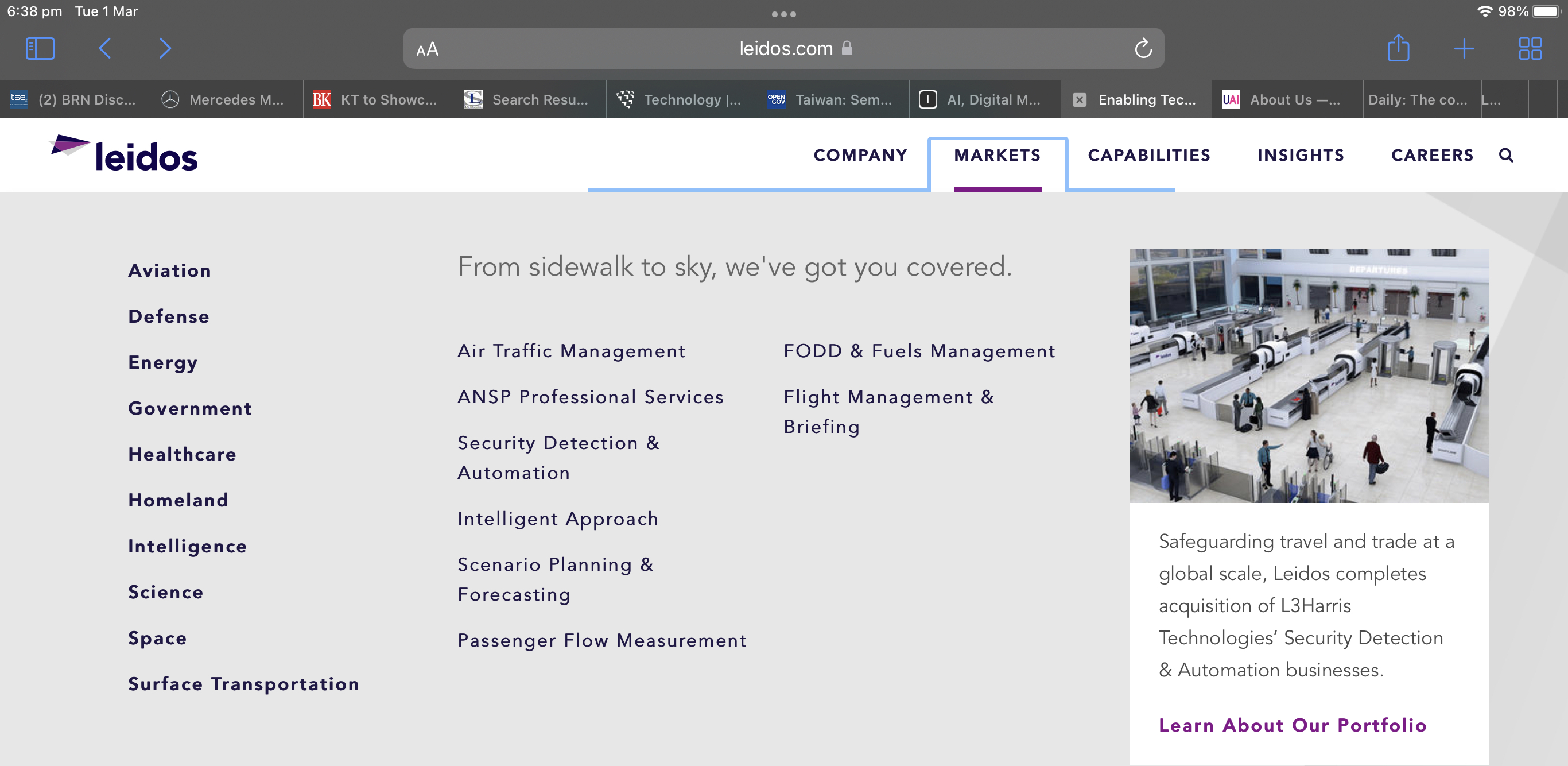Go back with the back arrow
The width and height of the screenshot is (1568, 766).
click(104, 48)
